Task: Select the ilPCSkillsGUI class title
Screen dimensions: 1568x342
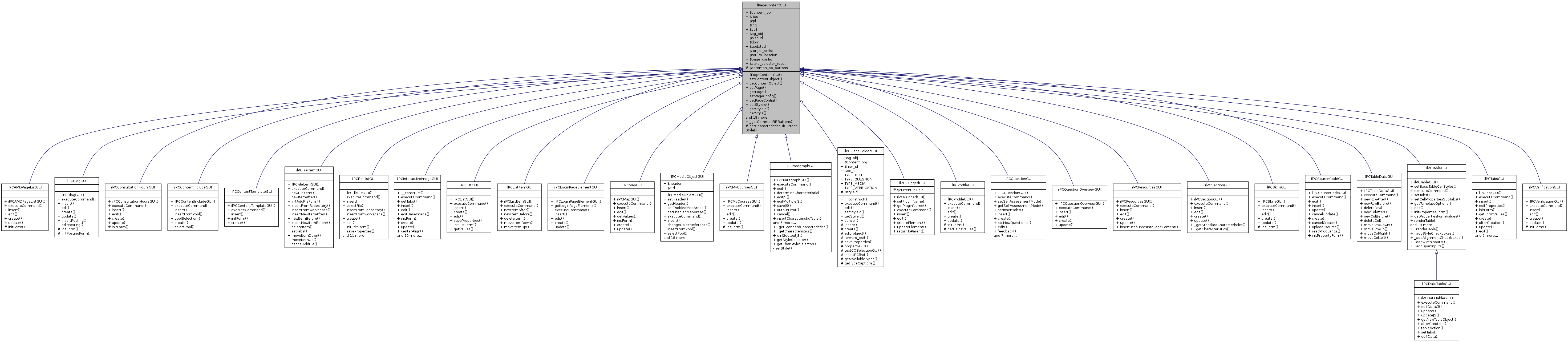Action: coord(1277,187)
